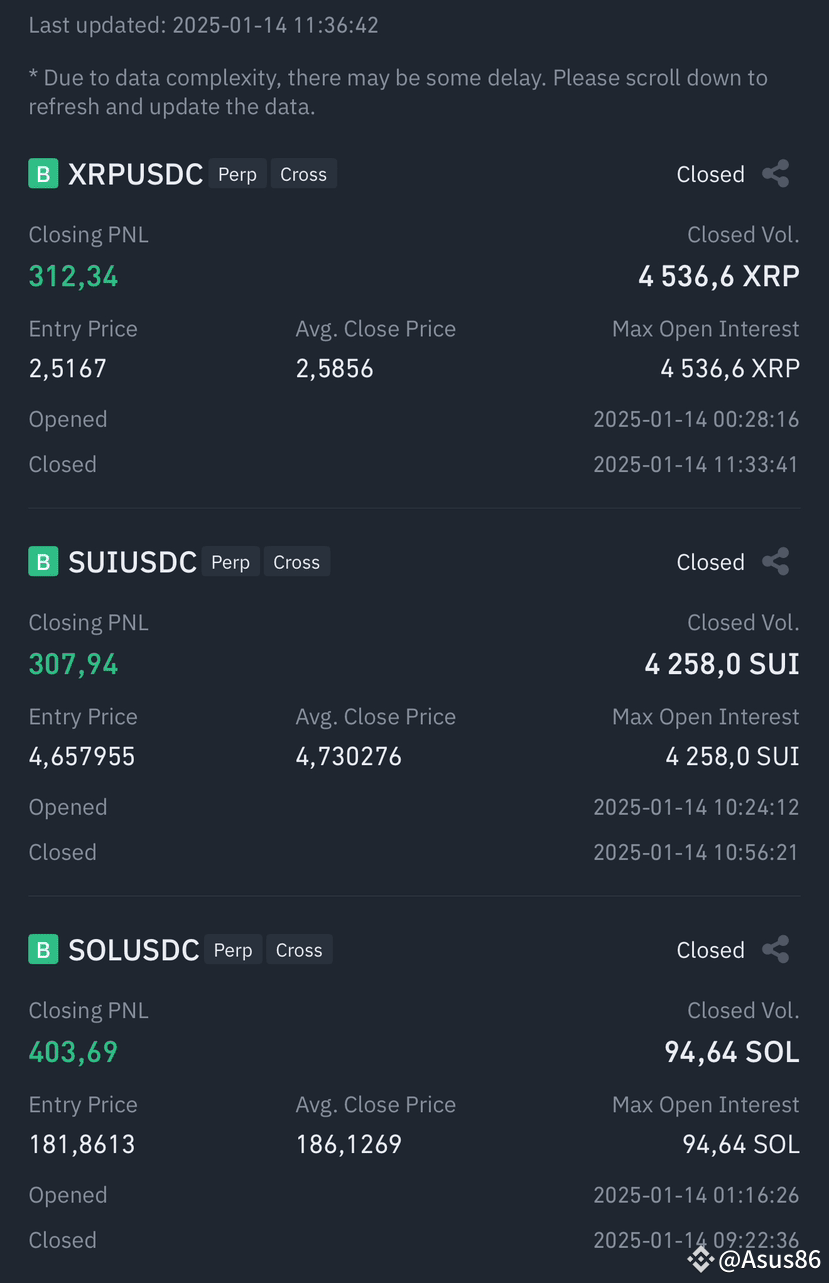Select Perp tag on SUIUSDC row
The image size is (829, 1283).
coord(231,562)
